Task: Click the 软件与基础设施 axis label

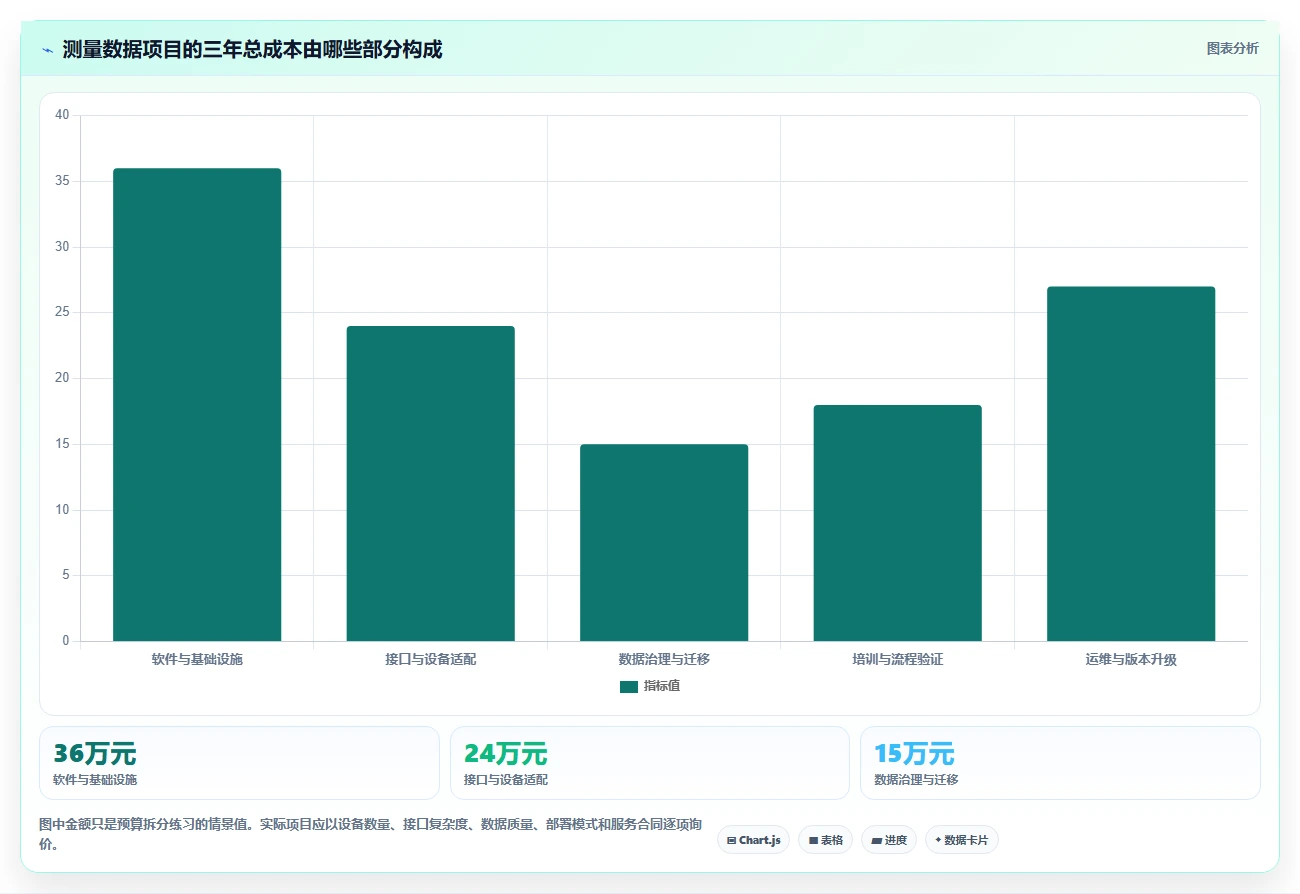Action: coord(197,660)
